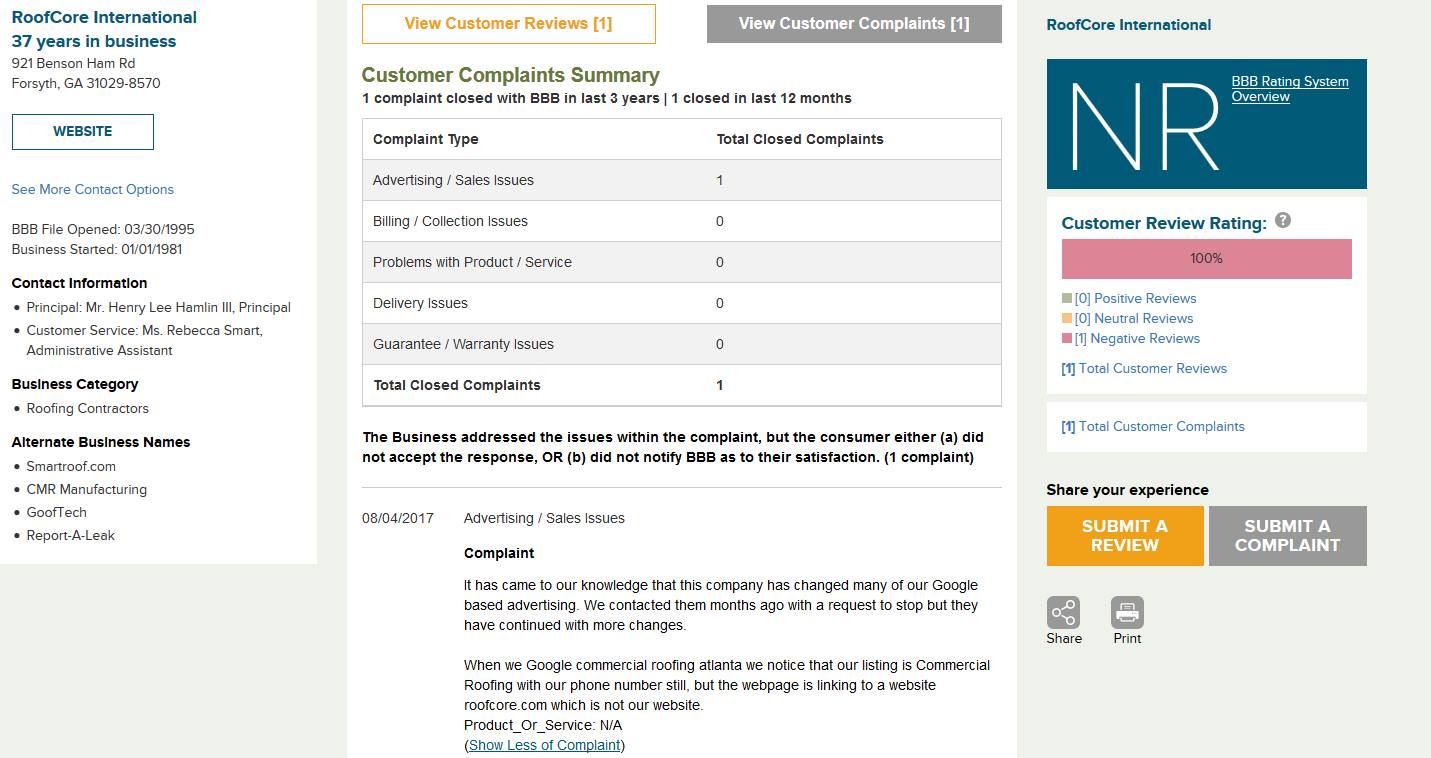This screenshot has height=758, width=1431.
Task: Open Total Customer Complaints link
Action: (1153, 426)
